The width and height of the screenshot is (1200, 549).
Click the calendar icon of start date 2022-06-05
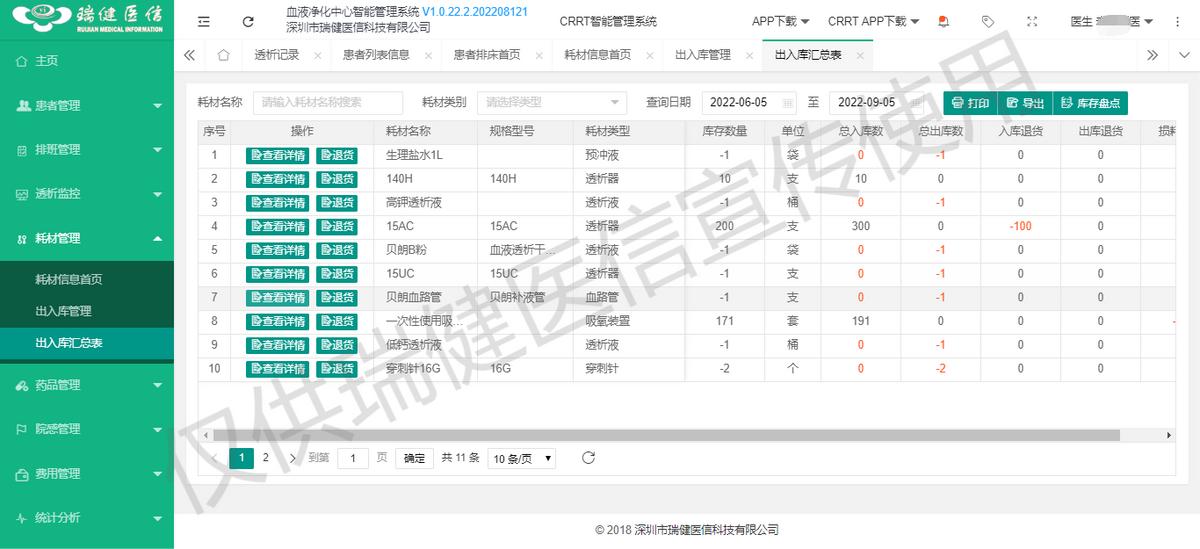pyautogui.click(x=787, y=102)
